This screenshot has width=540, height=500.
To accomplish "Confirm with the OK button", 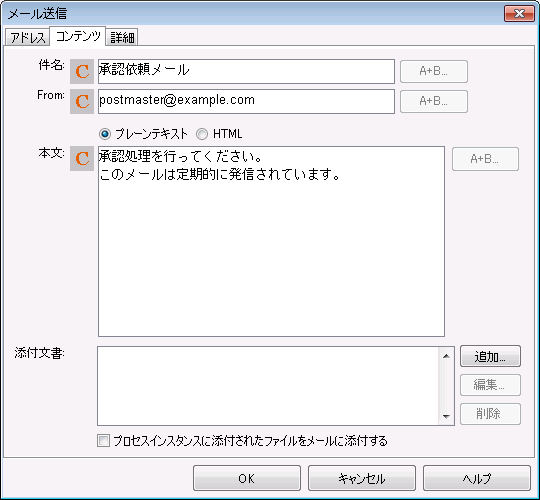I will 247,478.
